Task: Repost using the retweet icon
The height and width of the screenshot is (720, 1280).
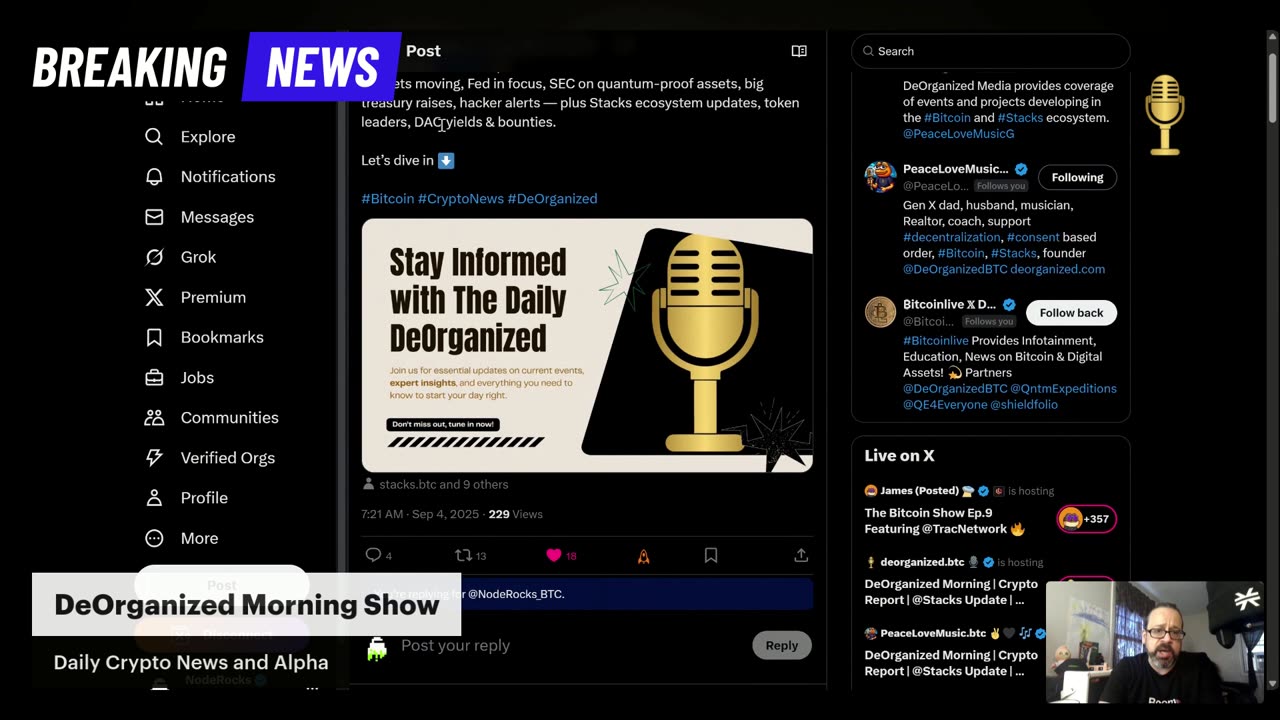Action: click(463, 555)
